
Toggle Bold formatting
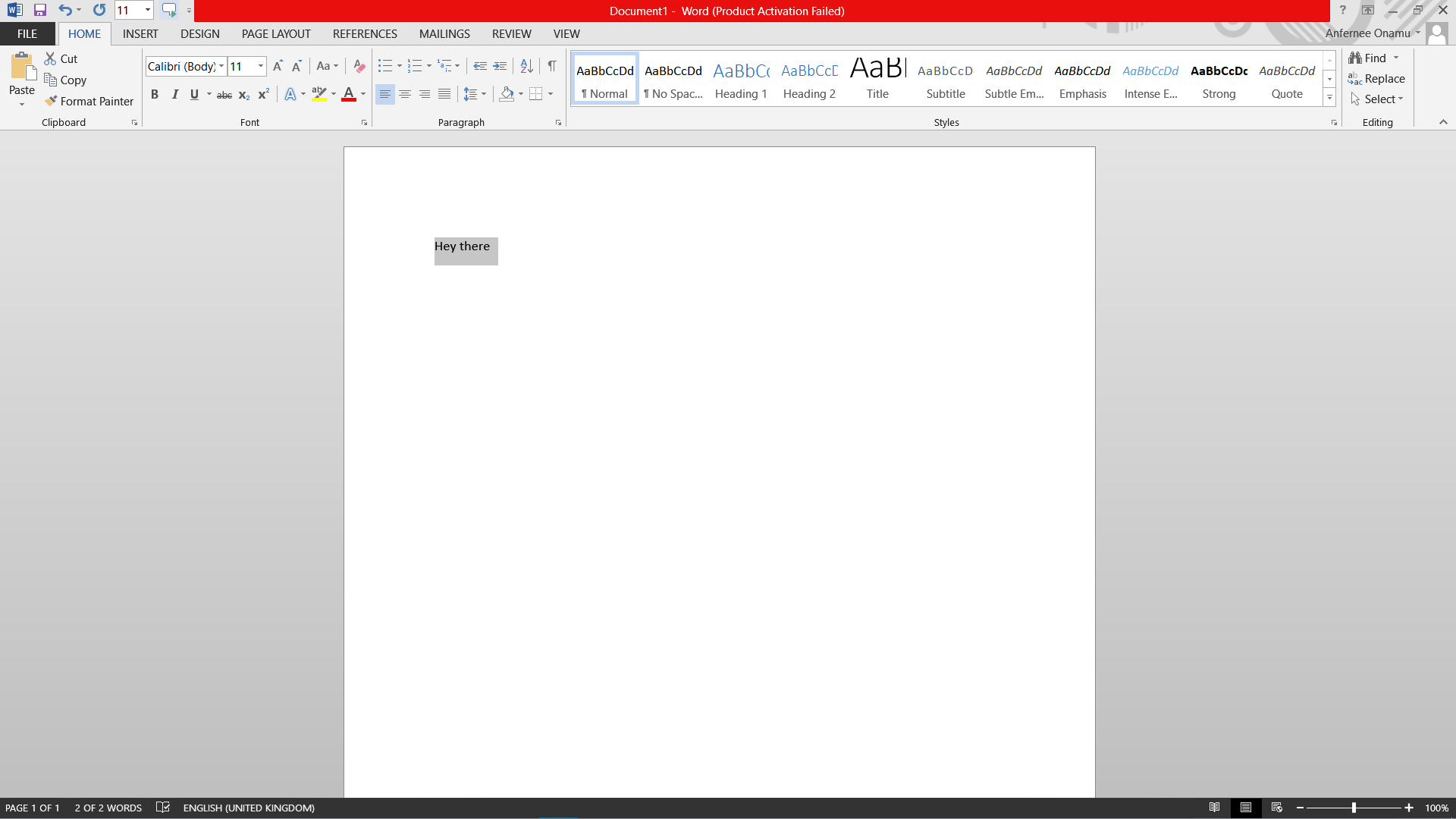point(155,95)
